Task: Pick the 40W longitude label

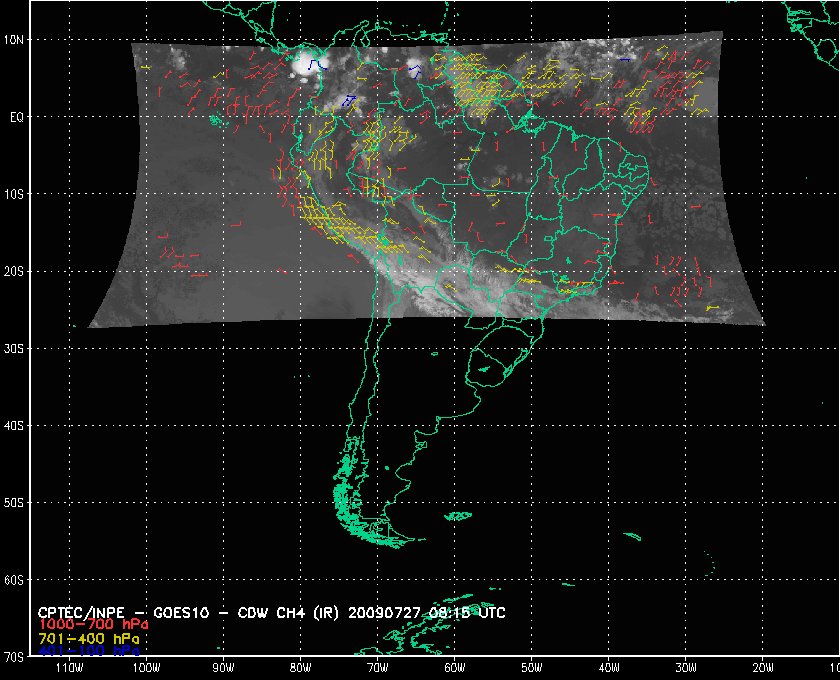Action: pos(609,668)
